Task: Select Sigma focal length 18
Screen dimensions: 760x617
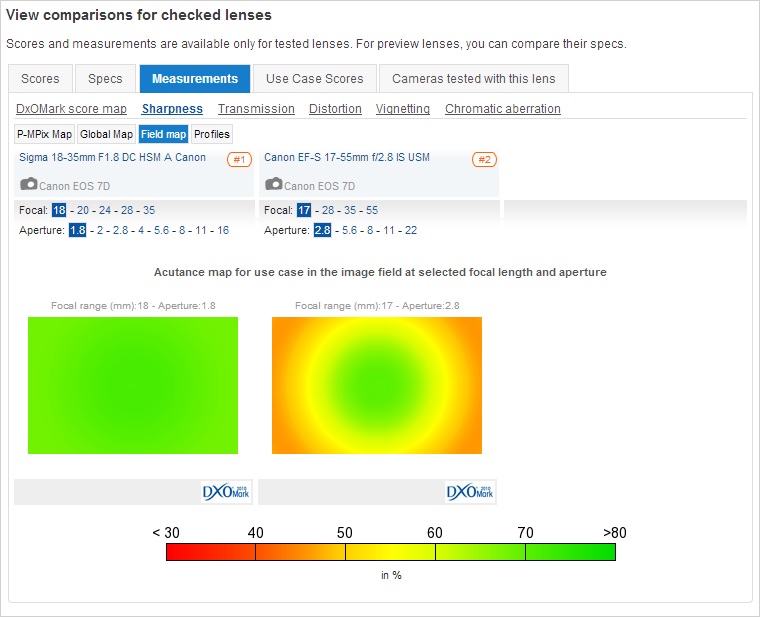Action: 59,210
